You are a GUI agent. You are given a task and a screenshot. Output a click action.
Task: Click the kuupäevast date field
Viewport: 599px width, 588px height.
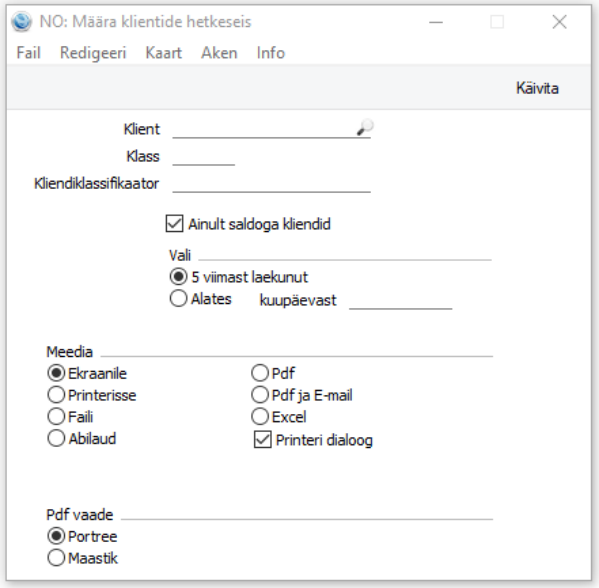tap(401, 300)
